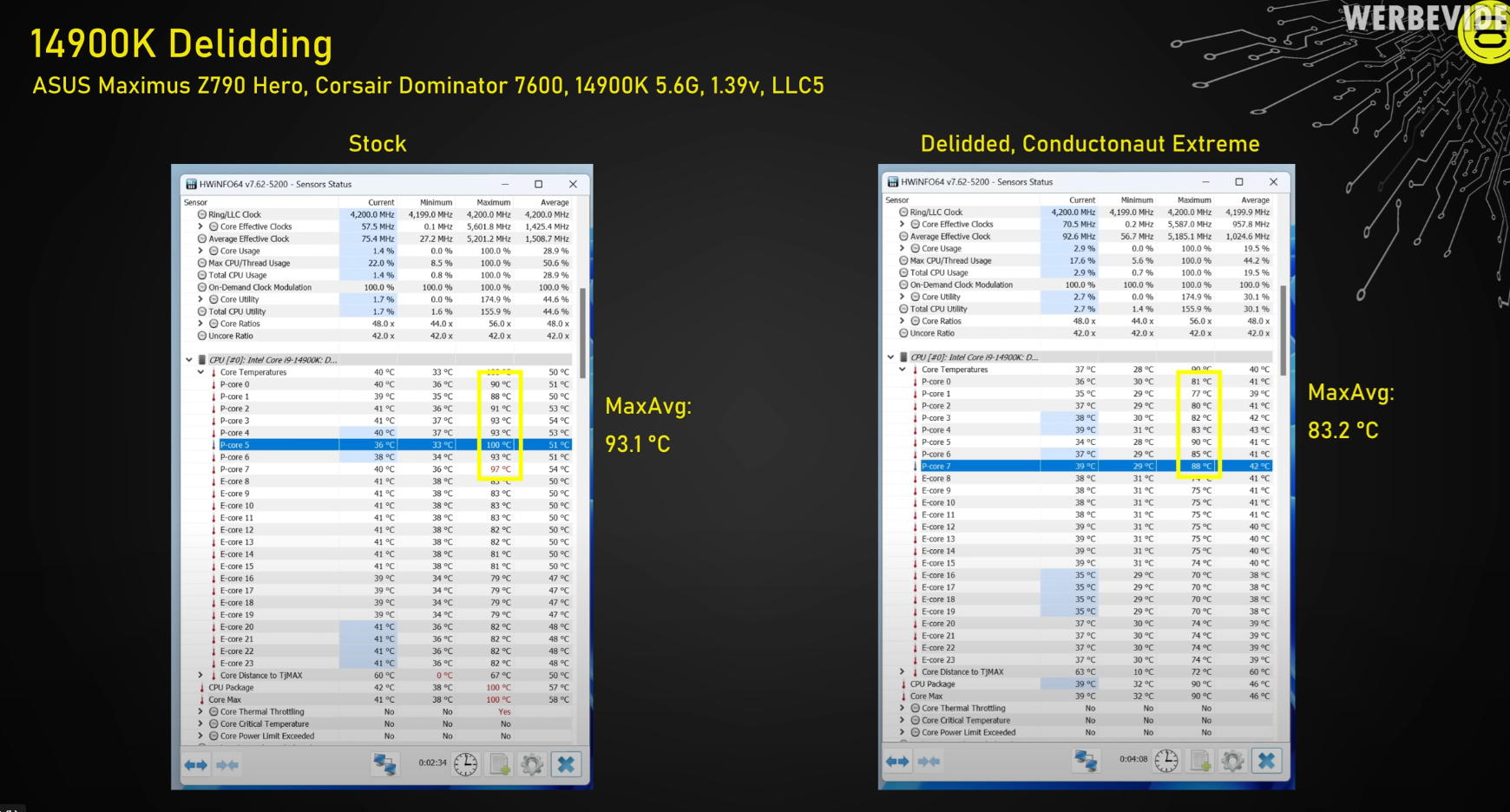
Task: Click HWiNFO64 app icon in Delidded title bar
Action: click(893, 182)
